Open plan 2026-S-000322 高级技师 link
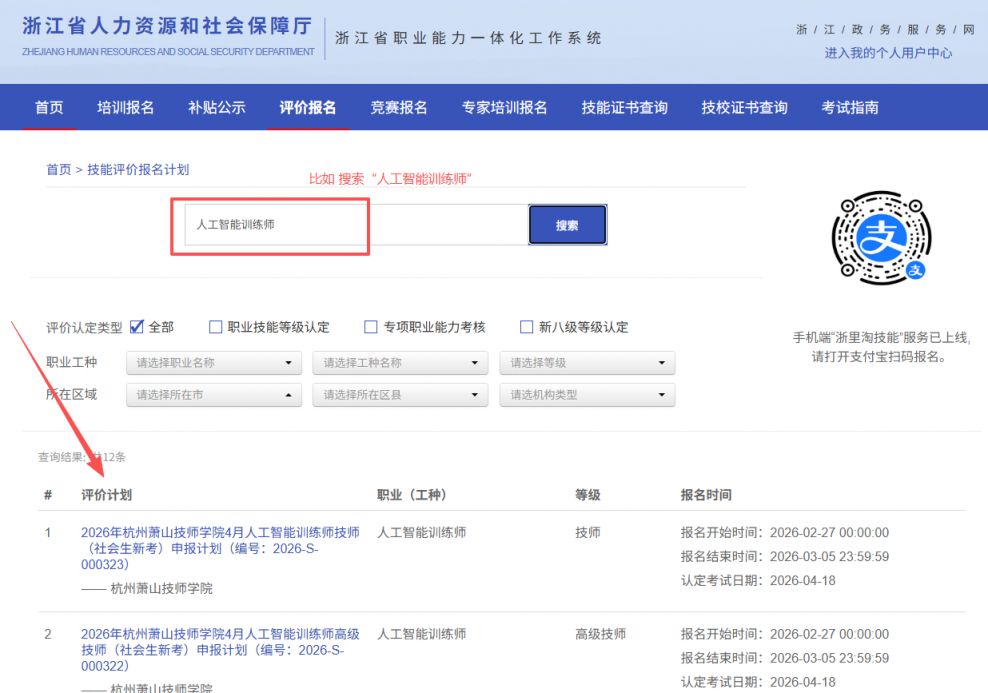The width and height of the screenshot is (988, 693). pos(220,650)
